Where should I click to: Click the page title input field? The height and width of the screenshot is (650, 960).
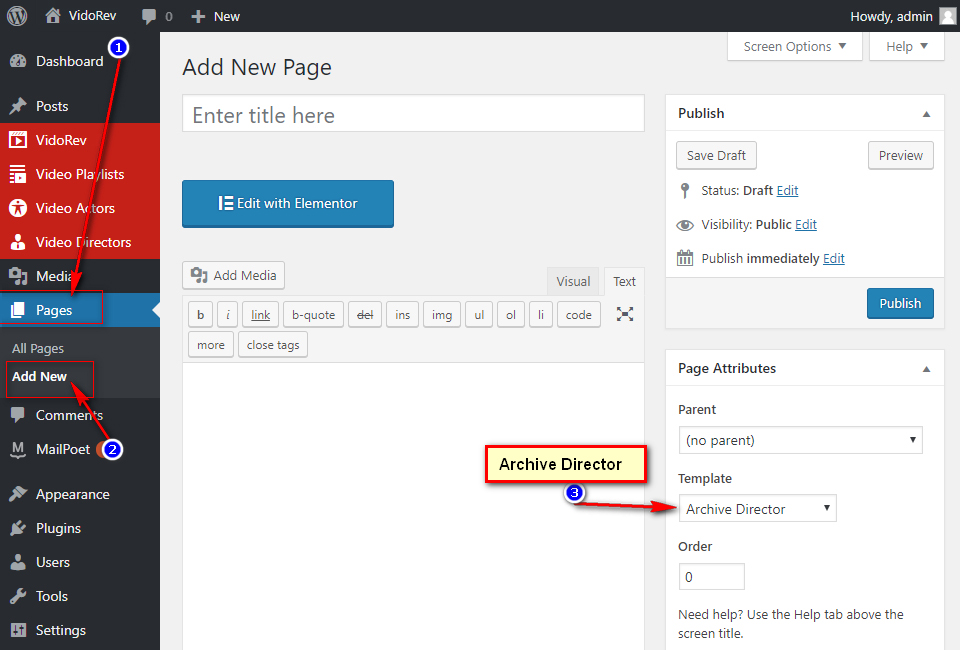click(x=413, y=115)
